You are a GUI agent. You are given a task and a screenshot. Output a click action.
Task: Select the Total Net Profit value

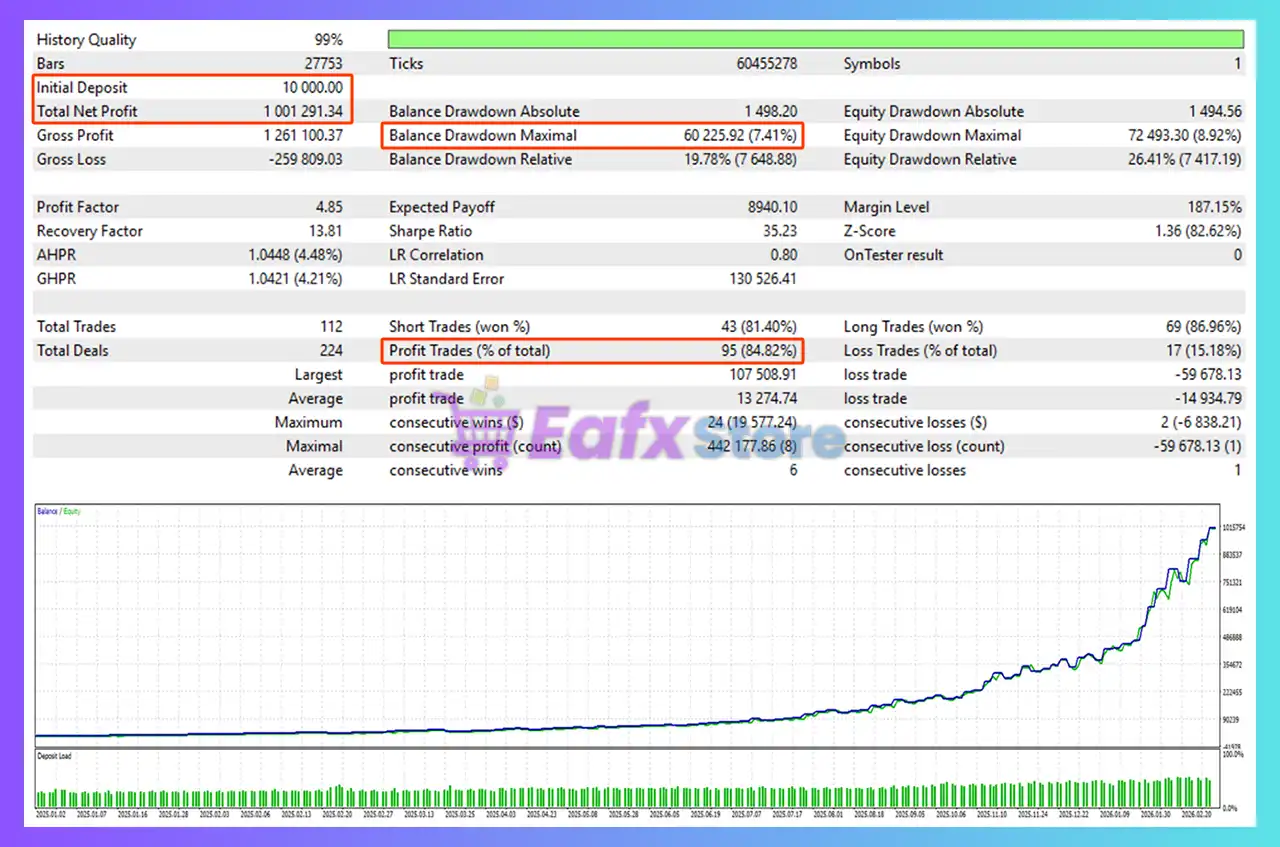(303, 111)
